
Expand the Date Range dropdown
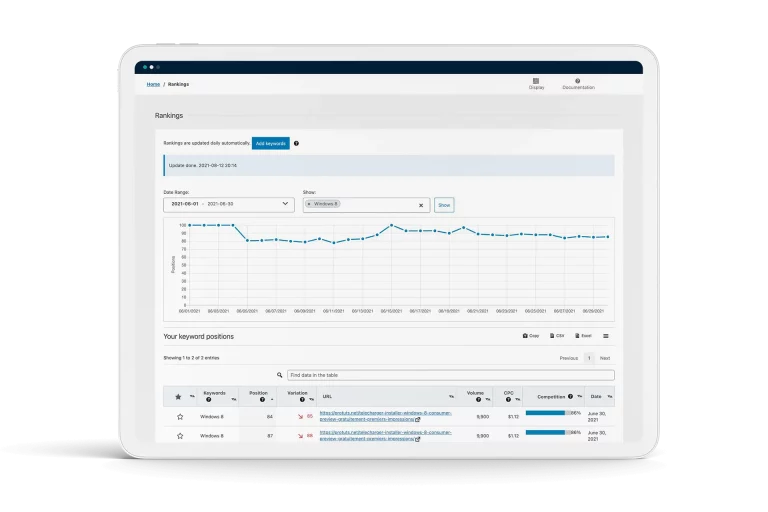point(285,204)
